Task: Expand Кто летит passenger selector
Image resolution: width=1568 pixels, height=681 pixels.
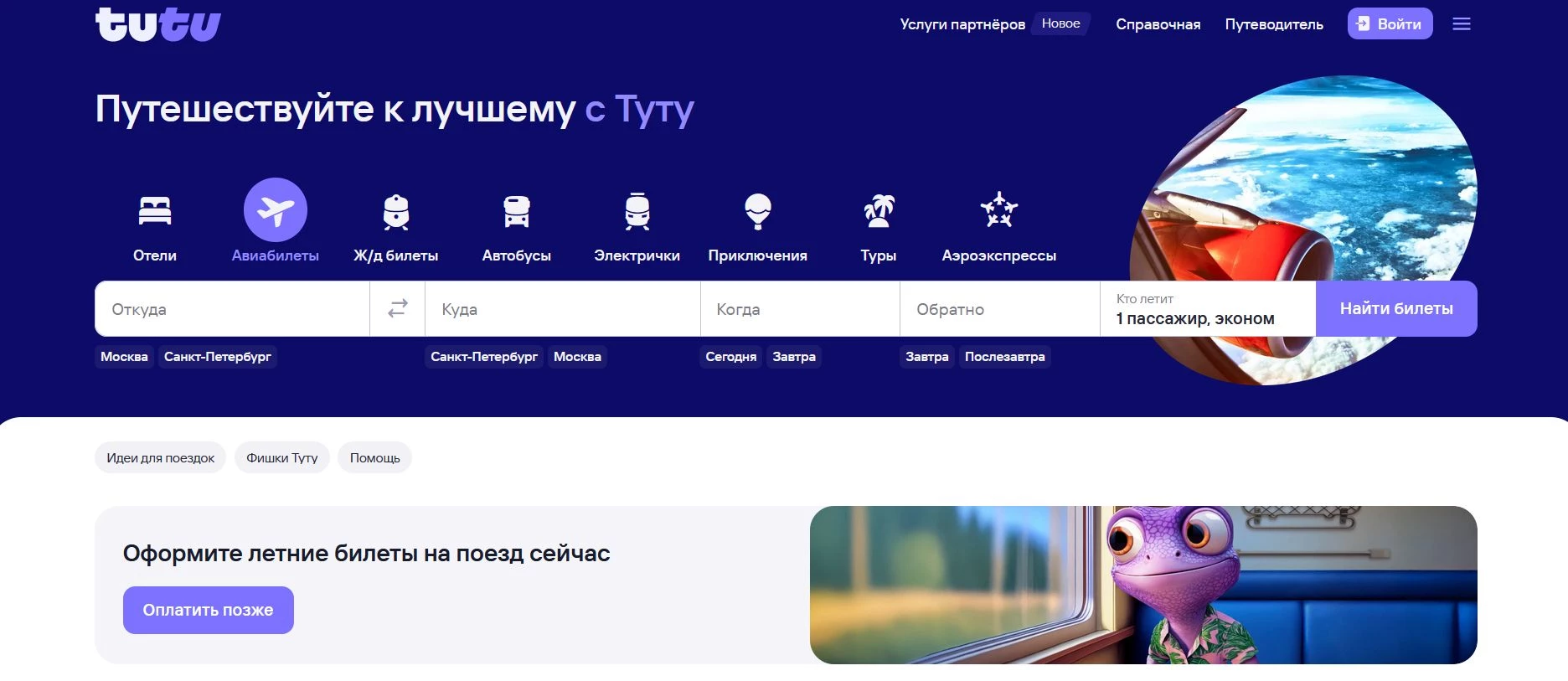Action: 1208,308
